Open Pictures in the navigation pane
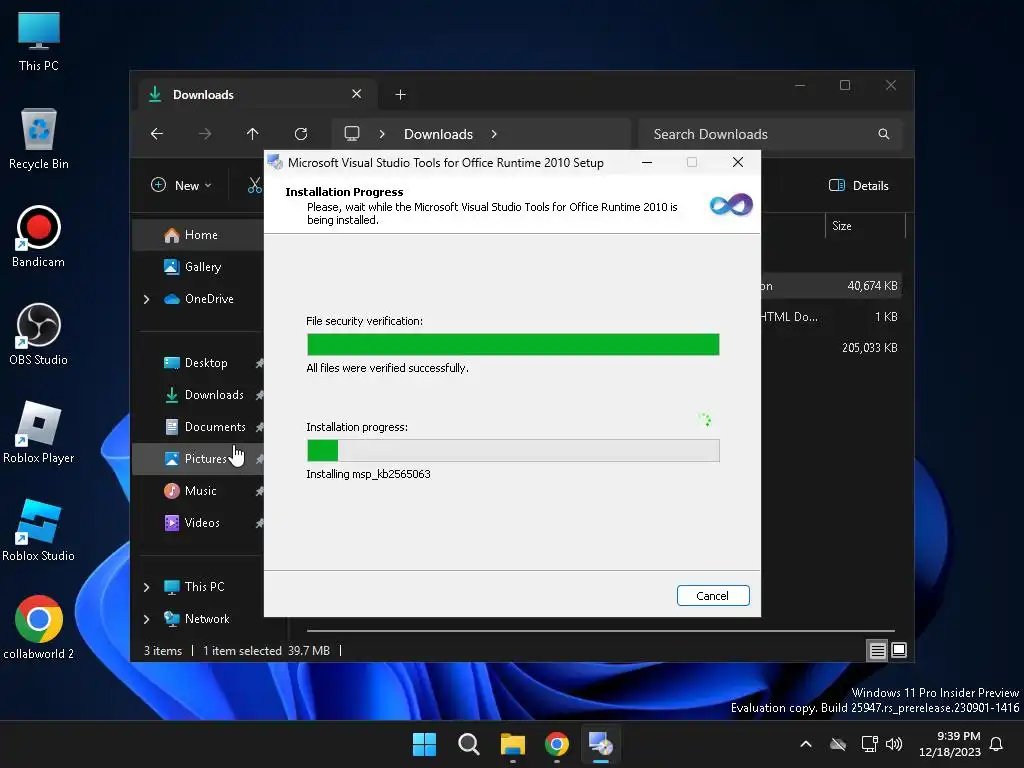Screen dimensions: 1024x768 199,458
